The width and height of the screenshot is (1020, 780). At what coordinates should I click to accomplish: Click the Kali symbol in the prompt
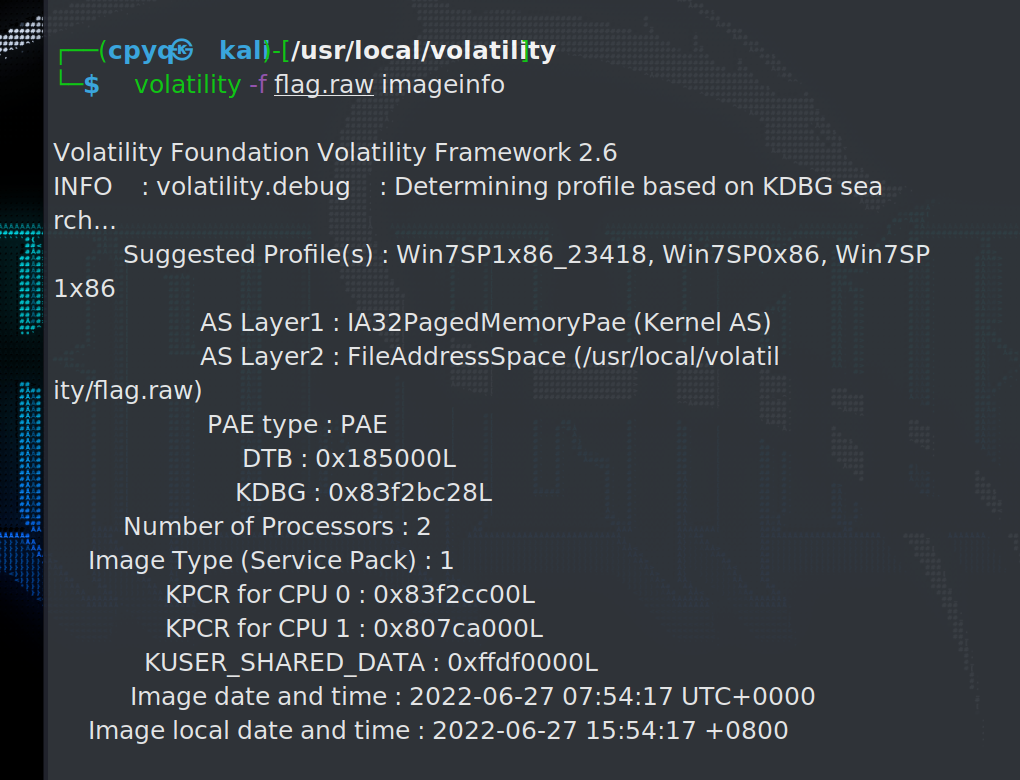pos(181,50)
